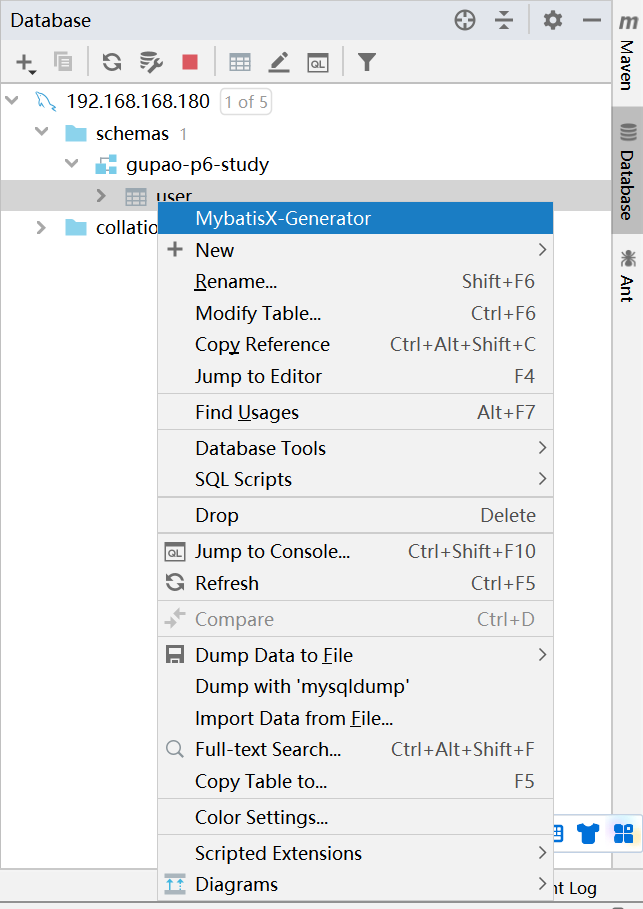The image size is (643, 909).
Task: Click the New data source plus icon
Action: coord(24,63)
